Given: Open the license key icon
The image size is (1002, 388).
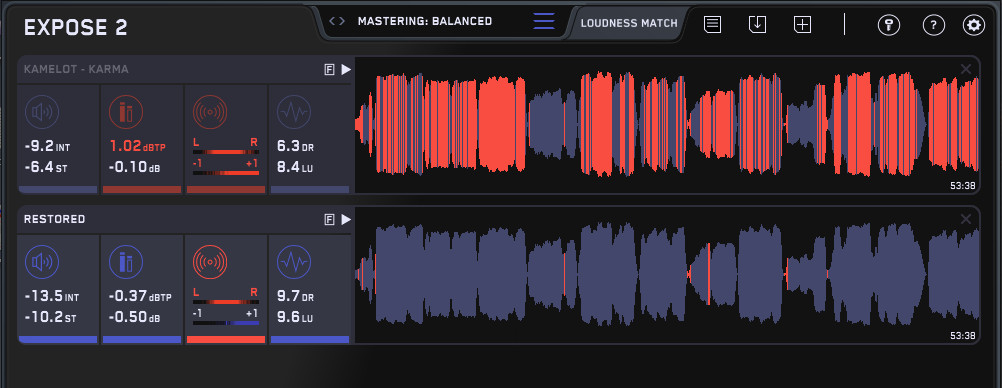Looking at the screenshot, I should click(889, 26).
